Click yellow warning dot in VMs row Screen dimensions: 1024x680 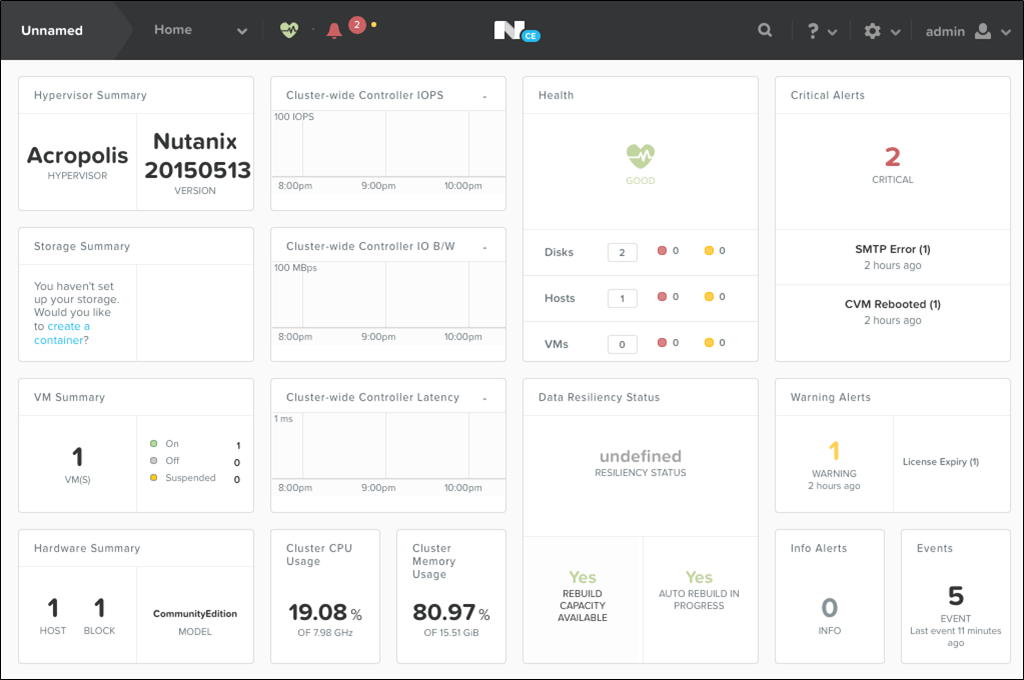pos(709,342)
